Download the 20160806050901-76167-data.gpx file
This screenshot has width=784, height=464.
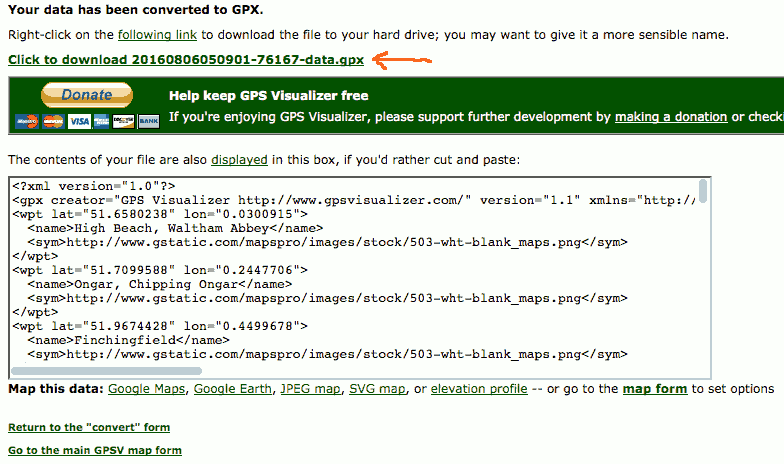click(x=186, y=59)
